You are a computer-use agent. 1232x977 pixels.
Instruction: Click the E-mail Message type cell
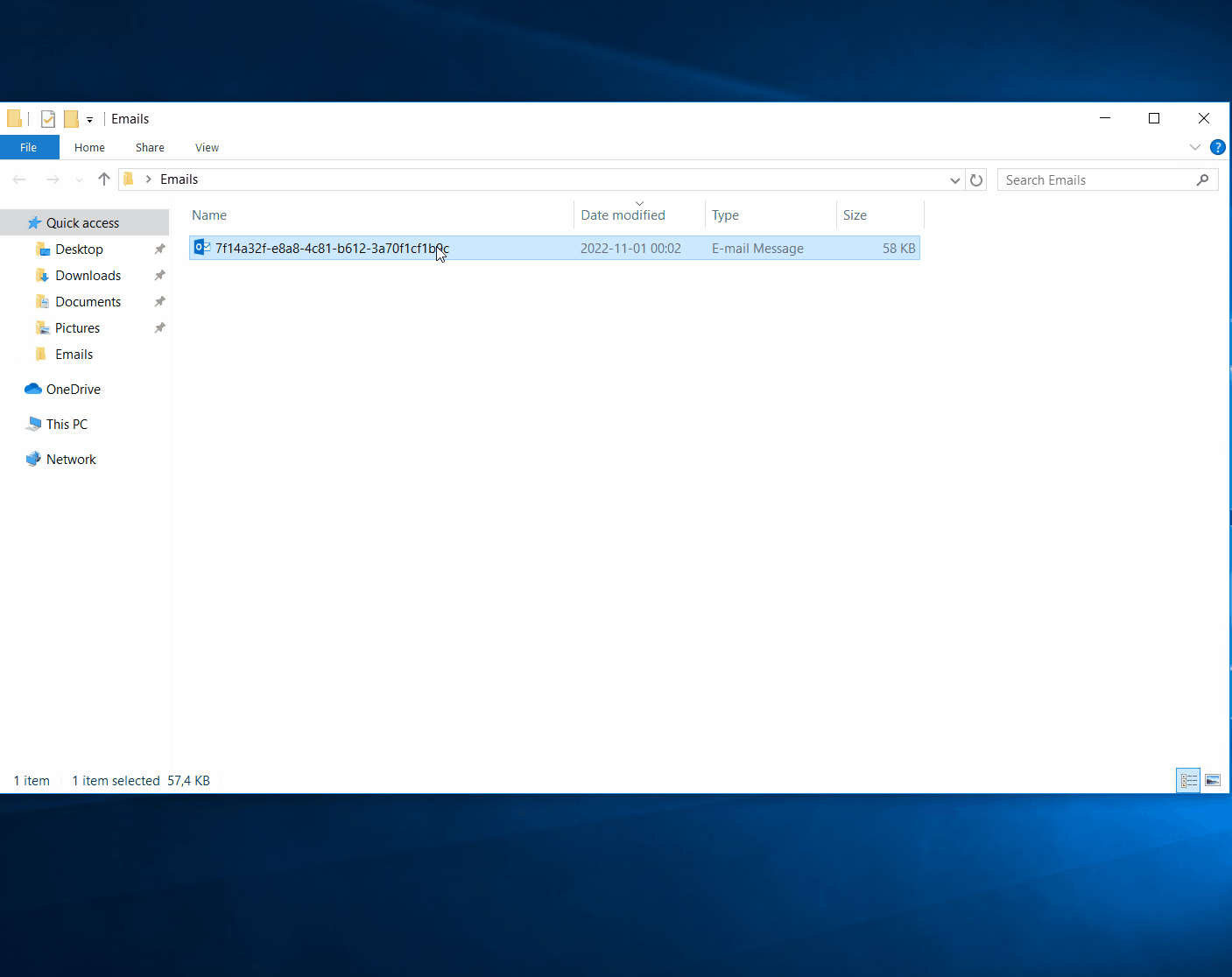757,249
